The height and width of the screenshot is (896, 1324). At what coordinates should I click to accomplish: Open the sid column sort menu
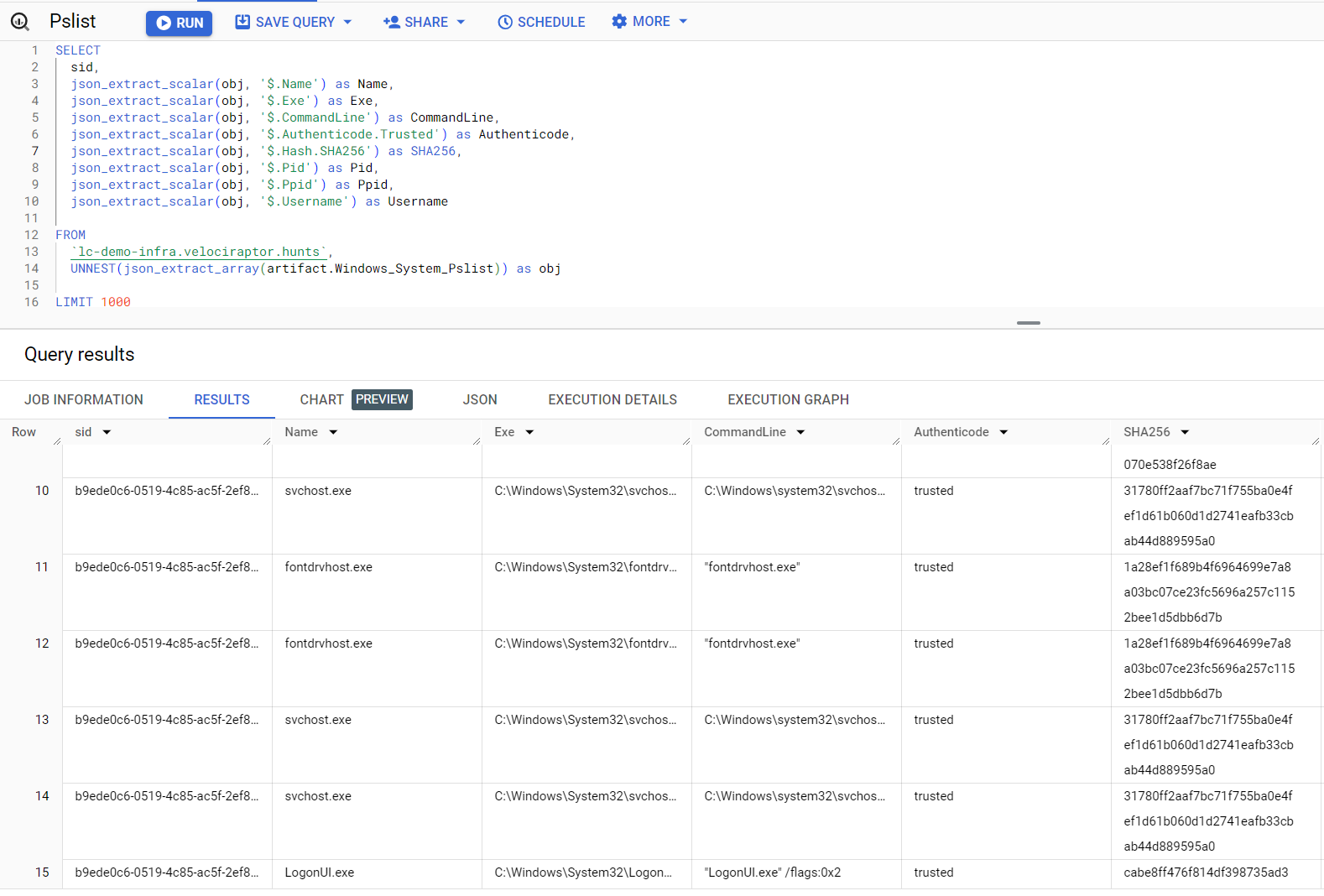point(107,432)
